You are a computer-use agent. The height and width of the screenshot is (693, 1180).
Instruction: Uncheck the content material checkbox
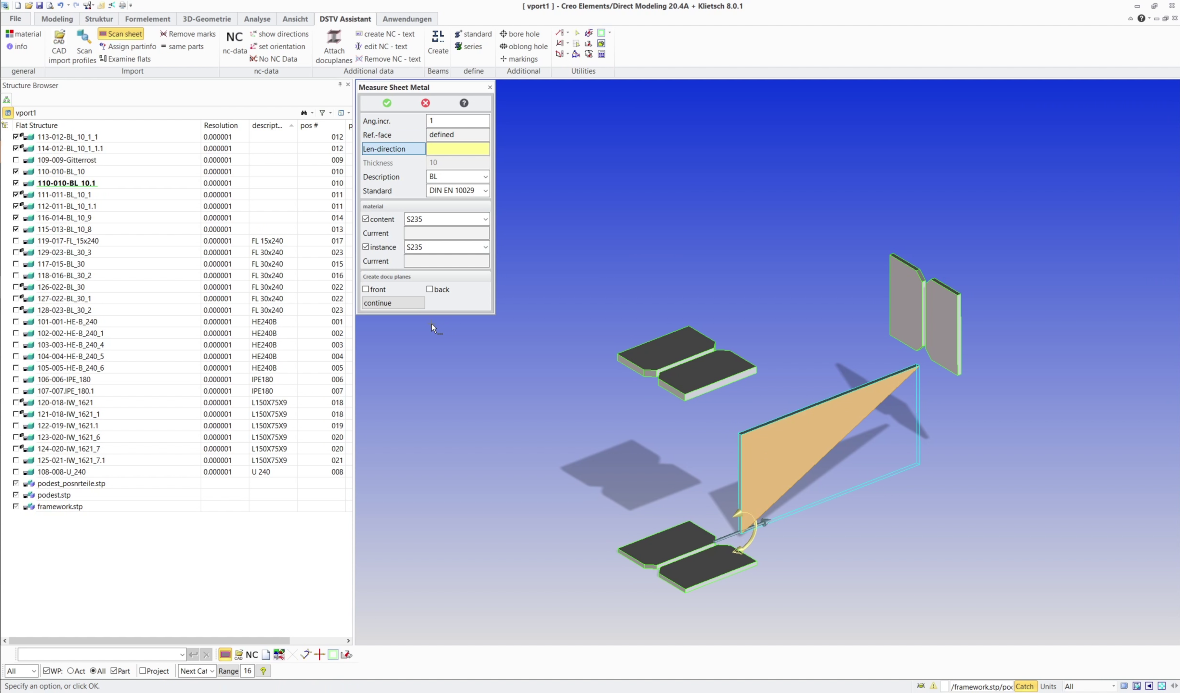point(366,219)
